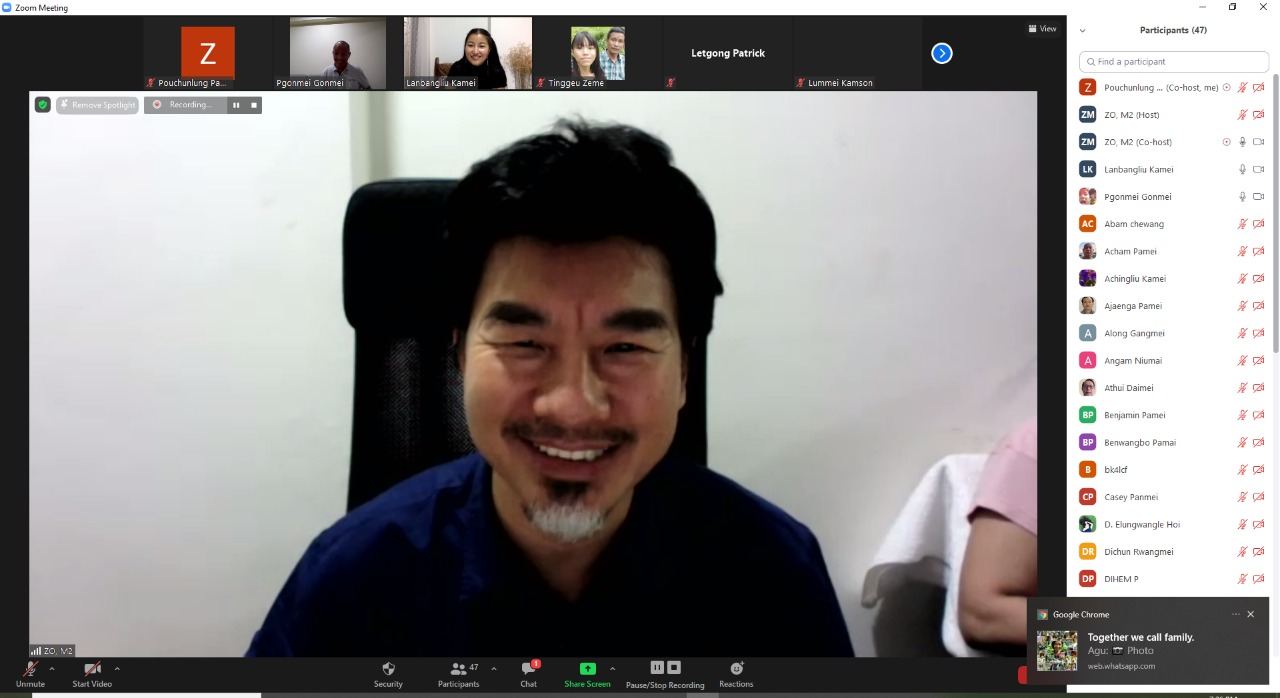Show next video thumbnails with blue arrow

point(941,54)
